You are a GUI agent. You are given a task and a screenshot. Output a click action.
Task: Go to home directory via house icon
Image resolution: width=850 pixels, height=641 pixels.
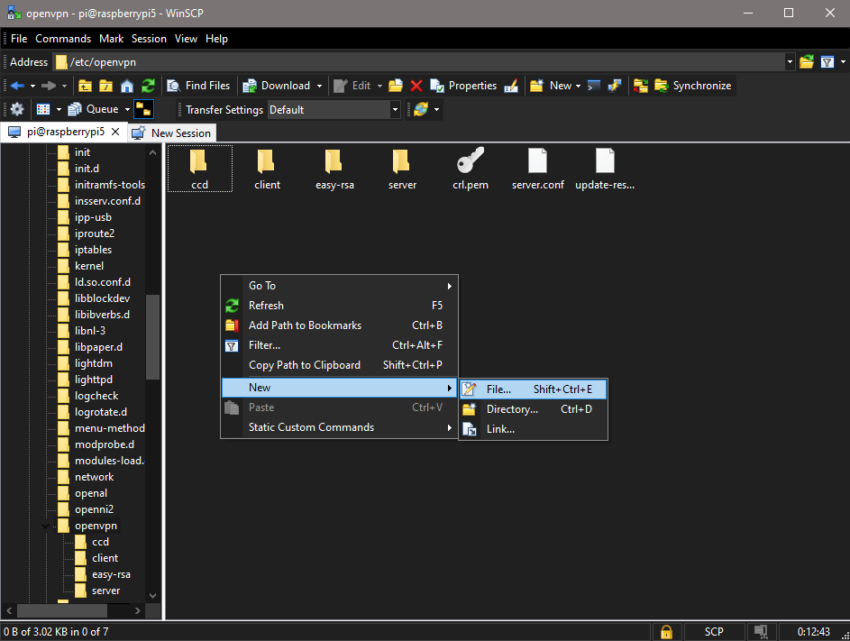(x=127, y=86)
